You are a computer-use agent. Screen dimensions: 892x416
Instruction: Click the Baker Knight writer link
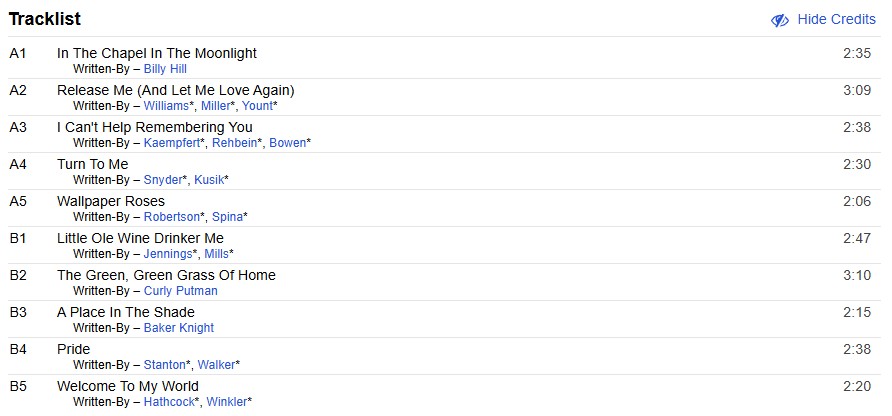pyautogui.click(x=179, y=328)
